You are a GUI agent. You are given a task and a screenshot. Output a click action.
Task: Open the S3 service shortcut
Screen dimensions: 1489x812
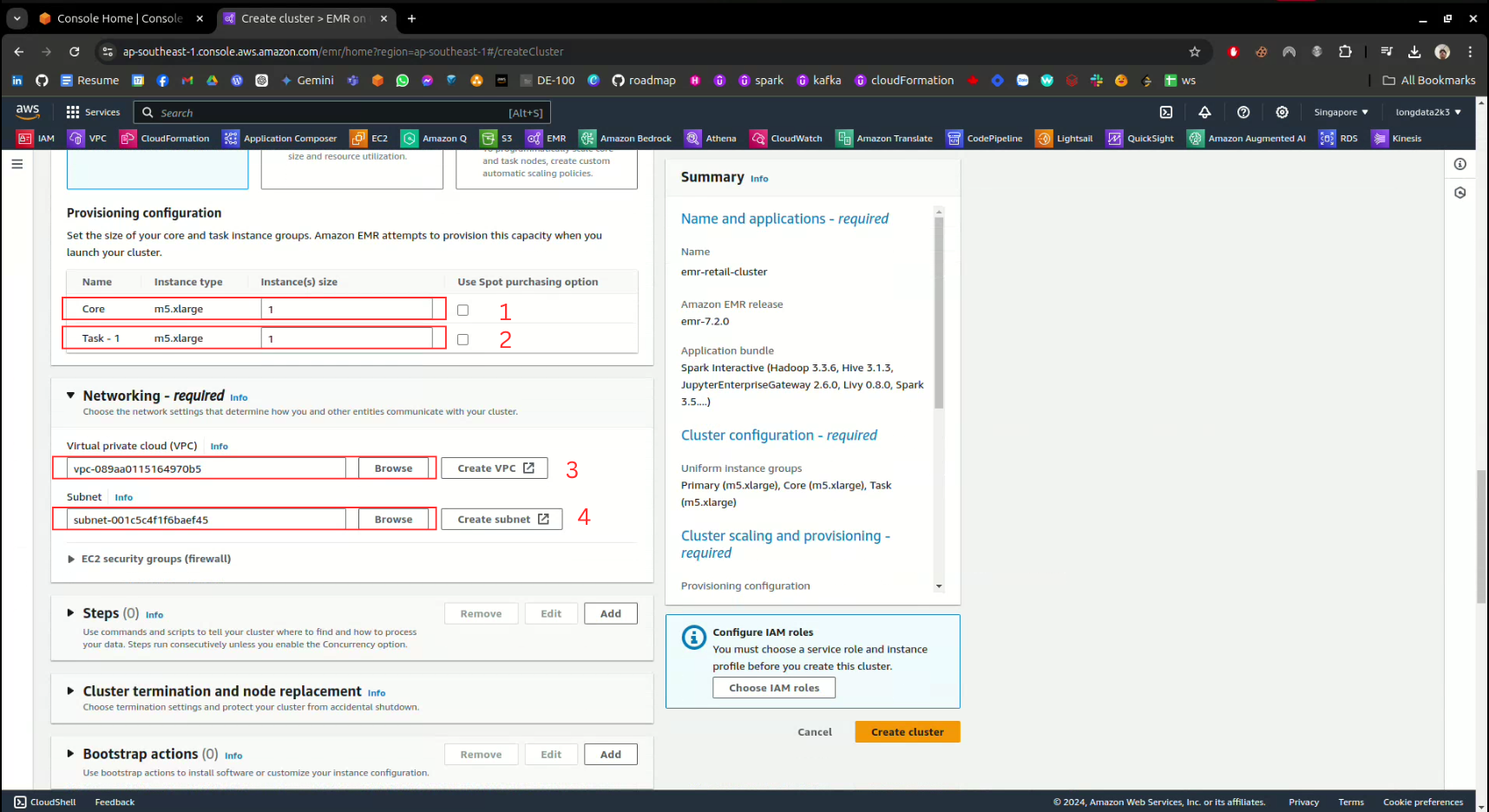497,138
